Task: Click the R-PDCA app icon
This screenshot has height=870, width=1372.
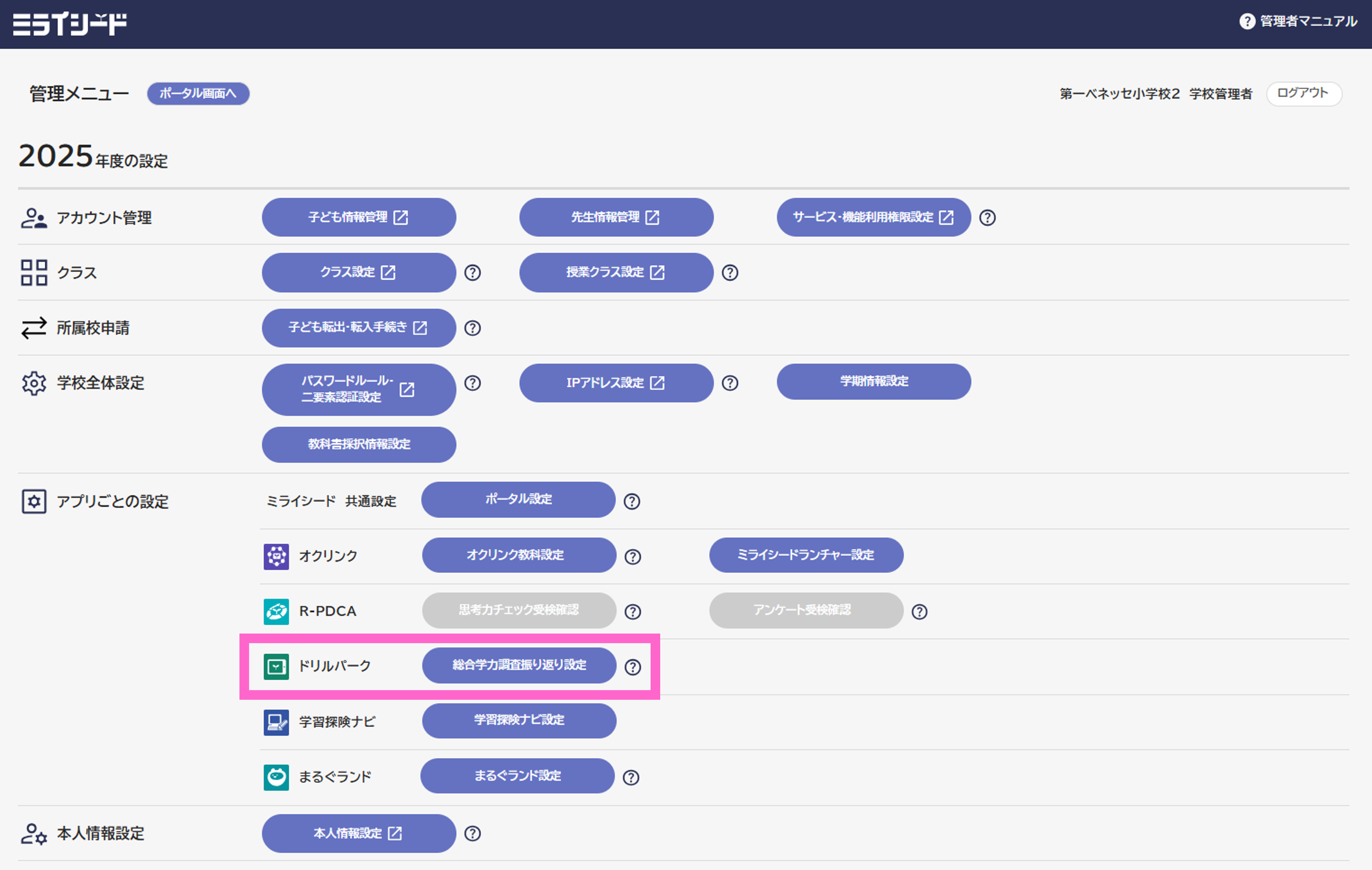Action: [x=276, y=611]
